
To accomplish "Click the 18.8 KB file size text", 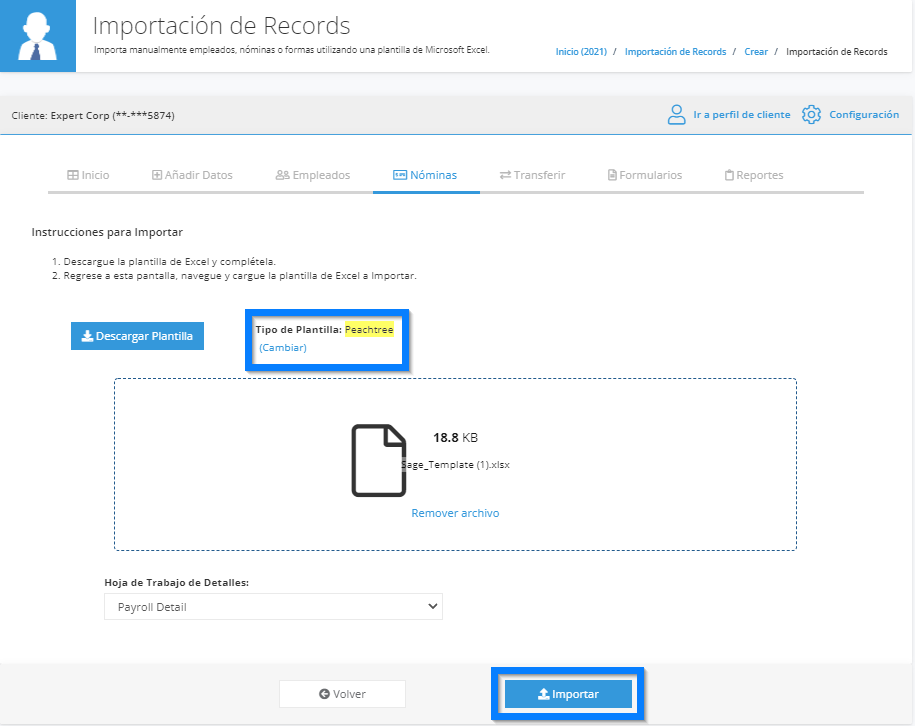I will pyautogui.click(x=455, y=438).
